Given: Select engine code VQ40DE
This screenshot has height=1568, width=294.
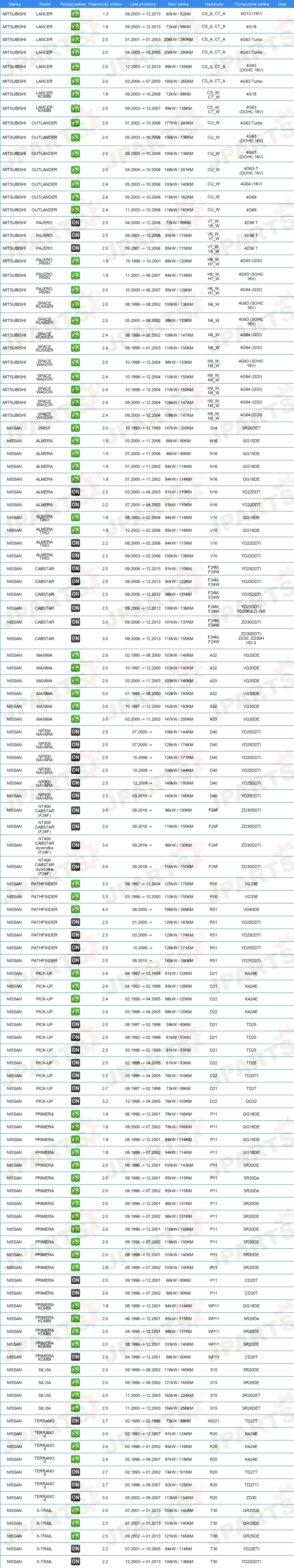Looking at the screenshot, I should pos(252,909).
